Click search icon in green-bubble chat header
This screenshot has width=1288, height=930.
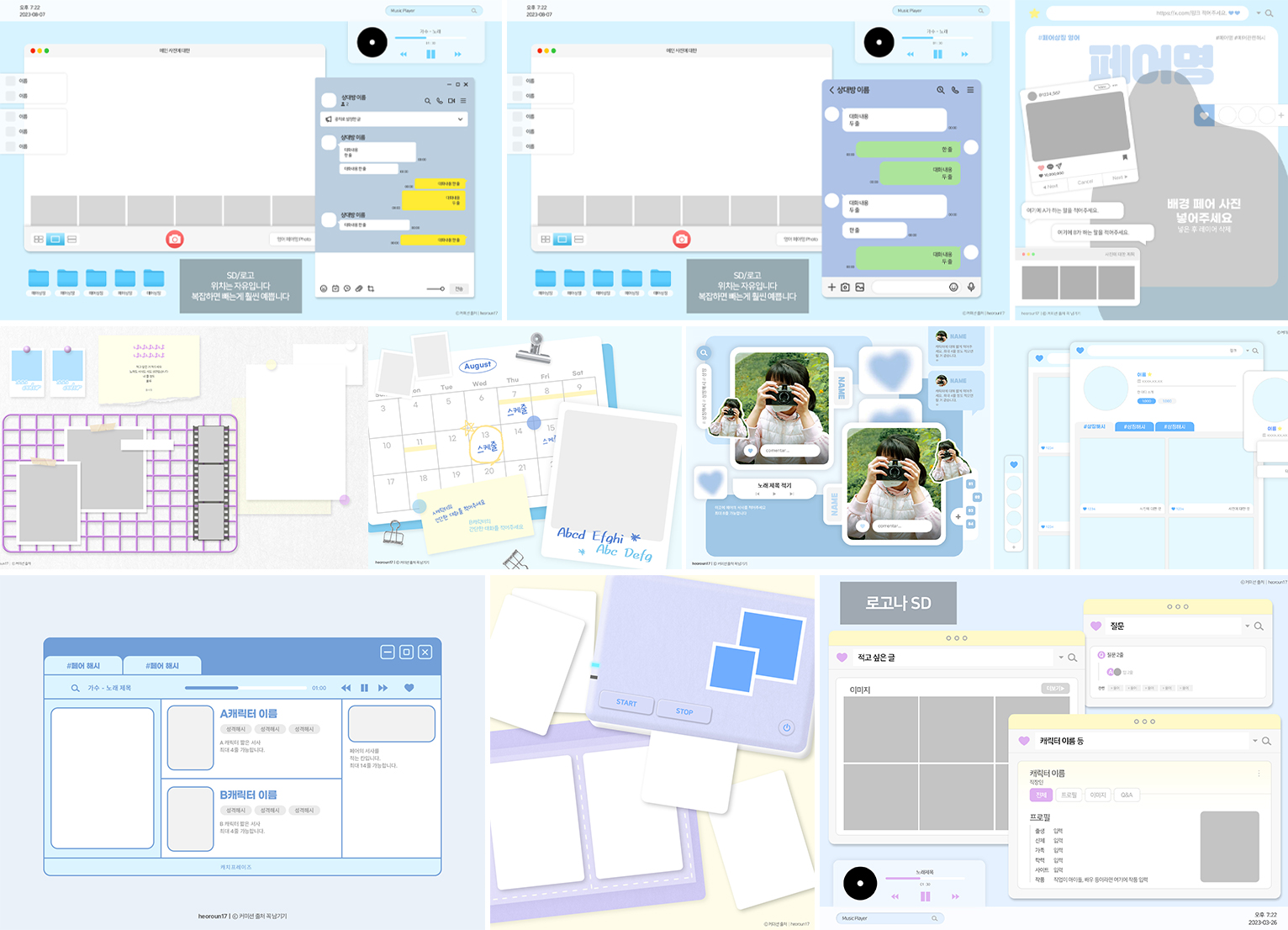coord(941,90)
